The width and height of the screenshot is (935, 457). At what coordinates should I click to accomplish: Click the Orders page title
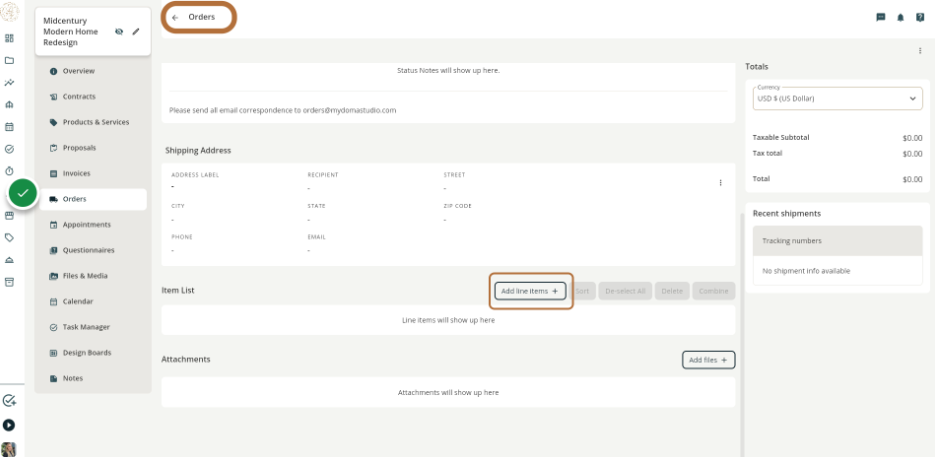pyautogui.click(x=202, y=17)
